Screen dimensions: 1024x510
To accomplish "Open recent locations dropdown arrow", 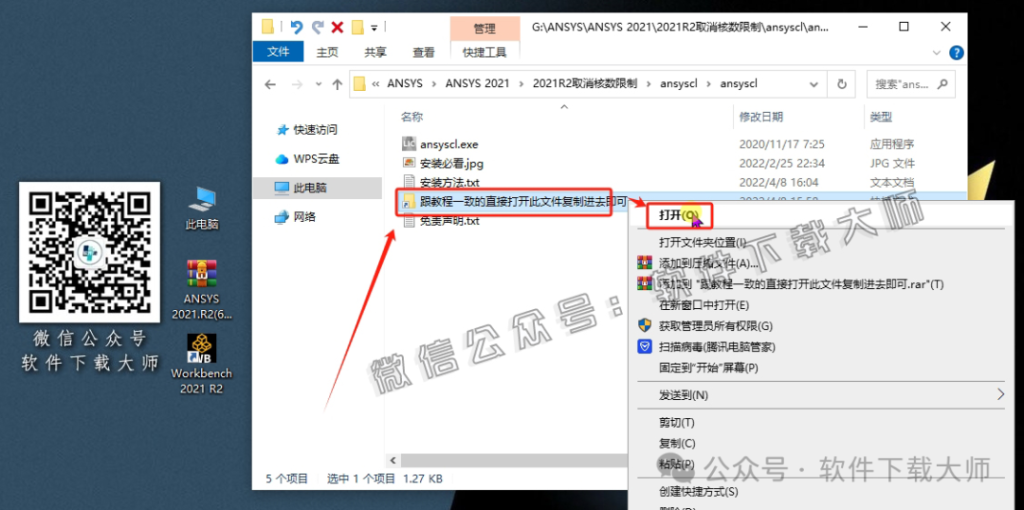I will [x=318, y=85].
